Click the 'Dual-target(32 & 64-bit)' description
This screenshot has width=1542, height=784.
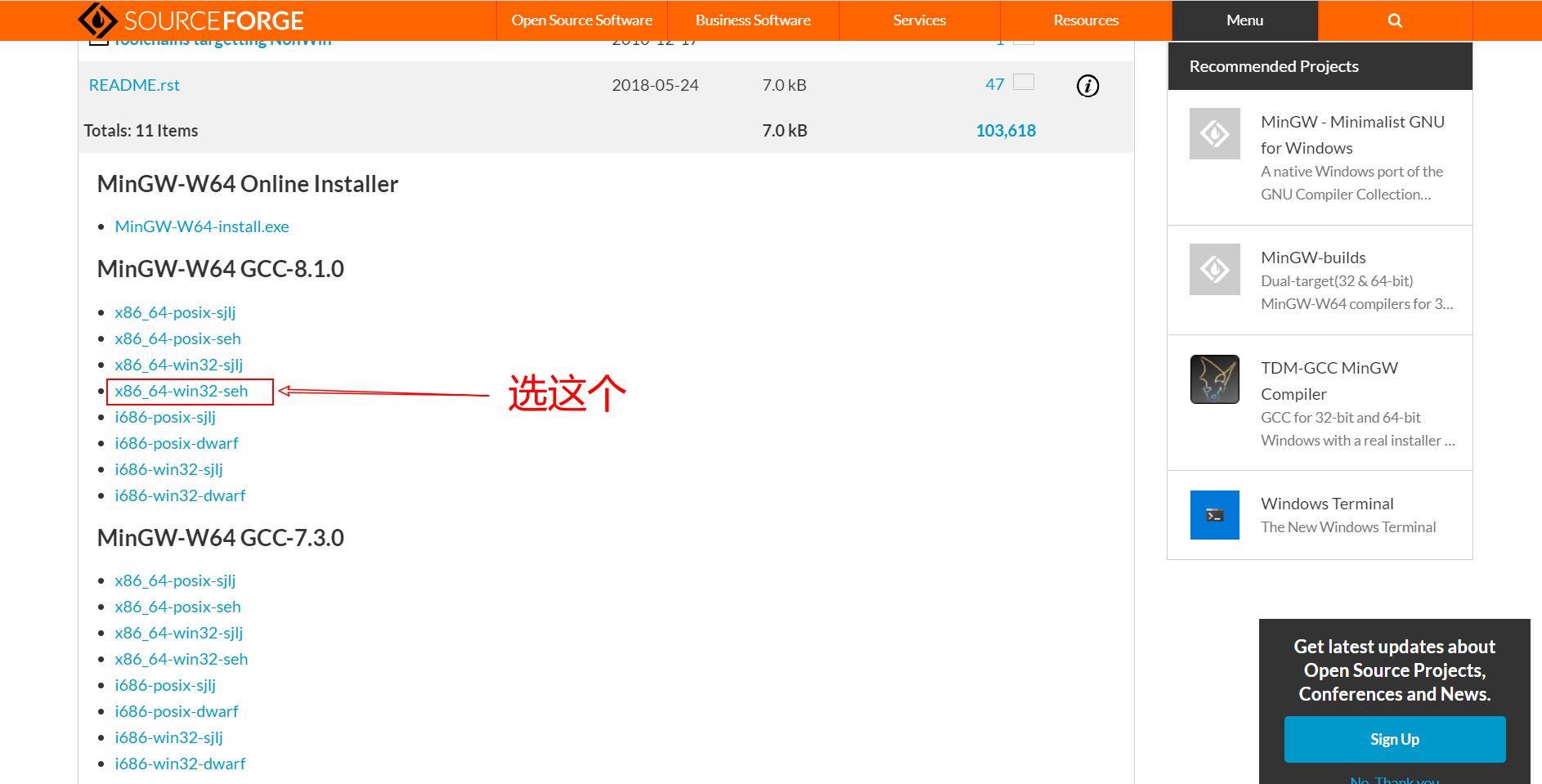click(x=1357, y=293)
